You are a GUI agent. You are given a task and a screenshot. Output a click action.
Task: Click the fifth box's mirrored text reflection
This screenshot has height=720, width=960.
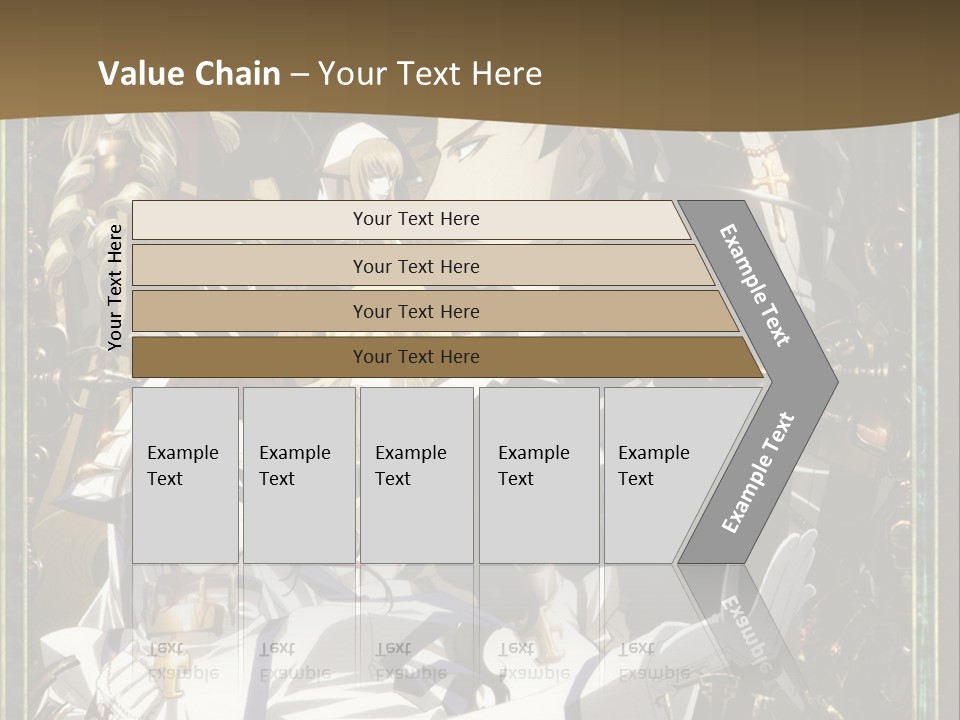click(653, 660)
